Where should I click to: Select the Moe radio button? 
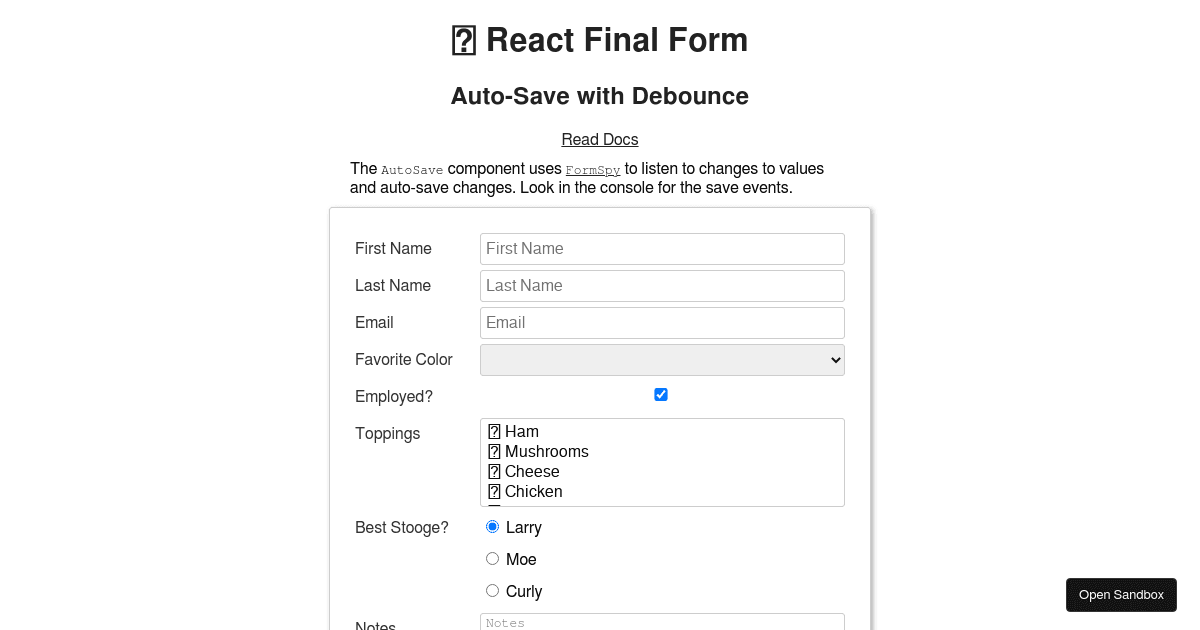coord(492,558)
